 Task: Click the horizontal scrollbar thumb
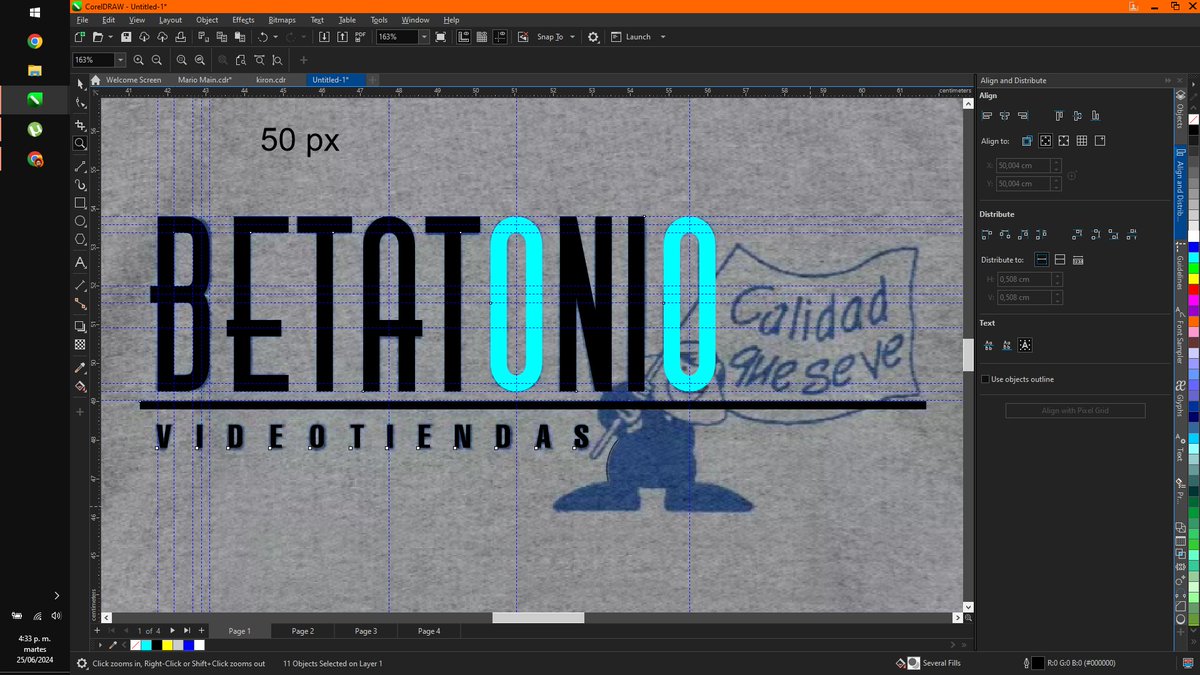[x=538, y=617]
